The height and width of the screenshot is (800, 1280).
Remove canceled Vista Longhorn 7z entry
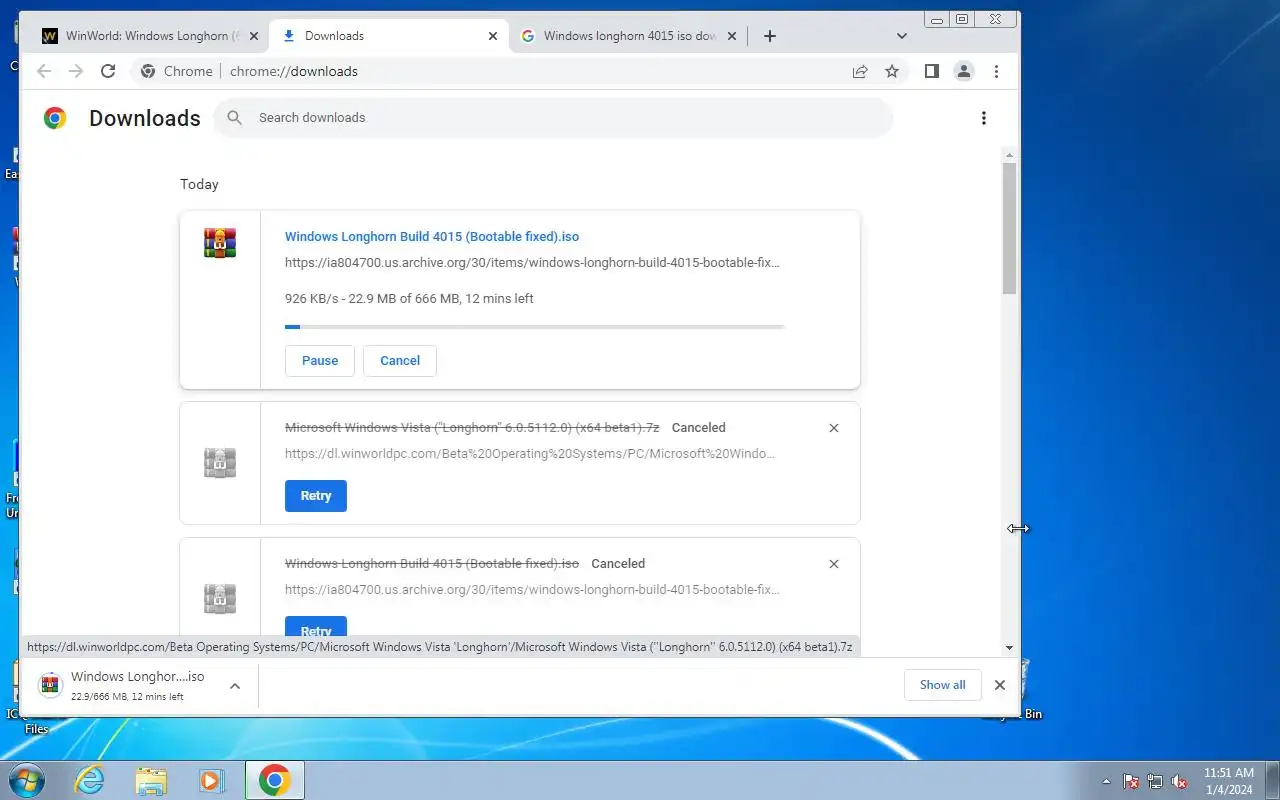[x=834, y=428]
